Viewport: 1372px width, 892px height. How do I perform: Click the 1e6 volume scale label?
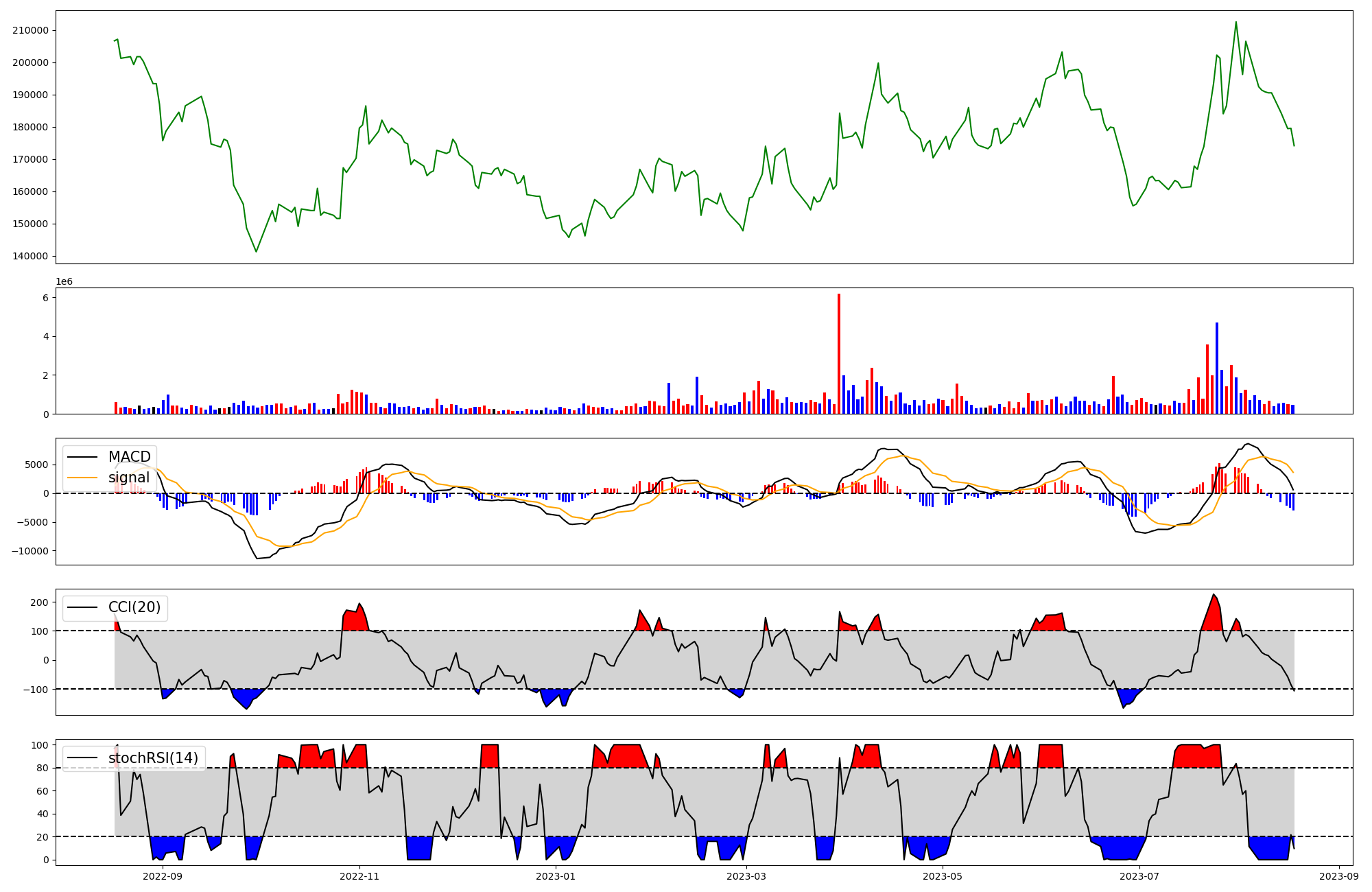pos(64,282)
